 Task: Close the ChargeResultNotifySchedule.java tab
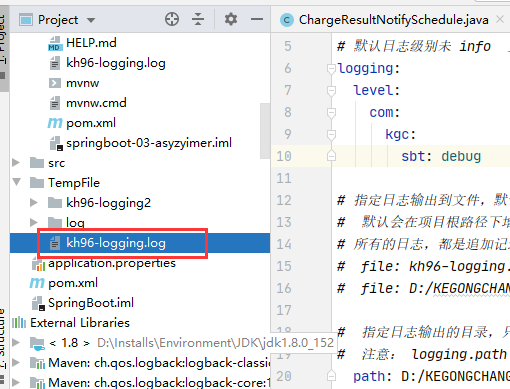click(500, 20)
